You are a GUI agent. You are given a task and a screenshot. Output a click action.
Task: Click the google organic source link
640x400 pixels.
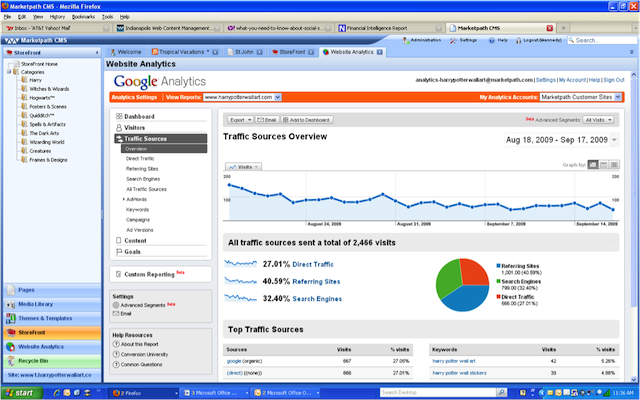tap(234, 361)
